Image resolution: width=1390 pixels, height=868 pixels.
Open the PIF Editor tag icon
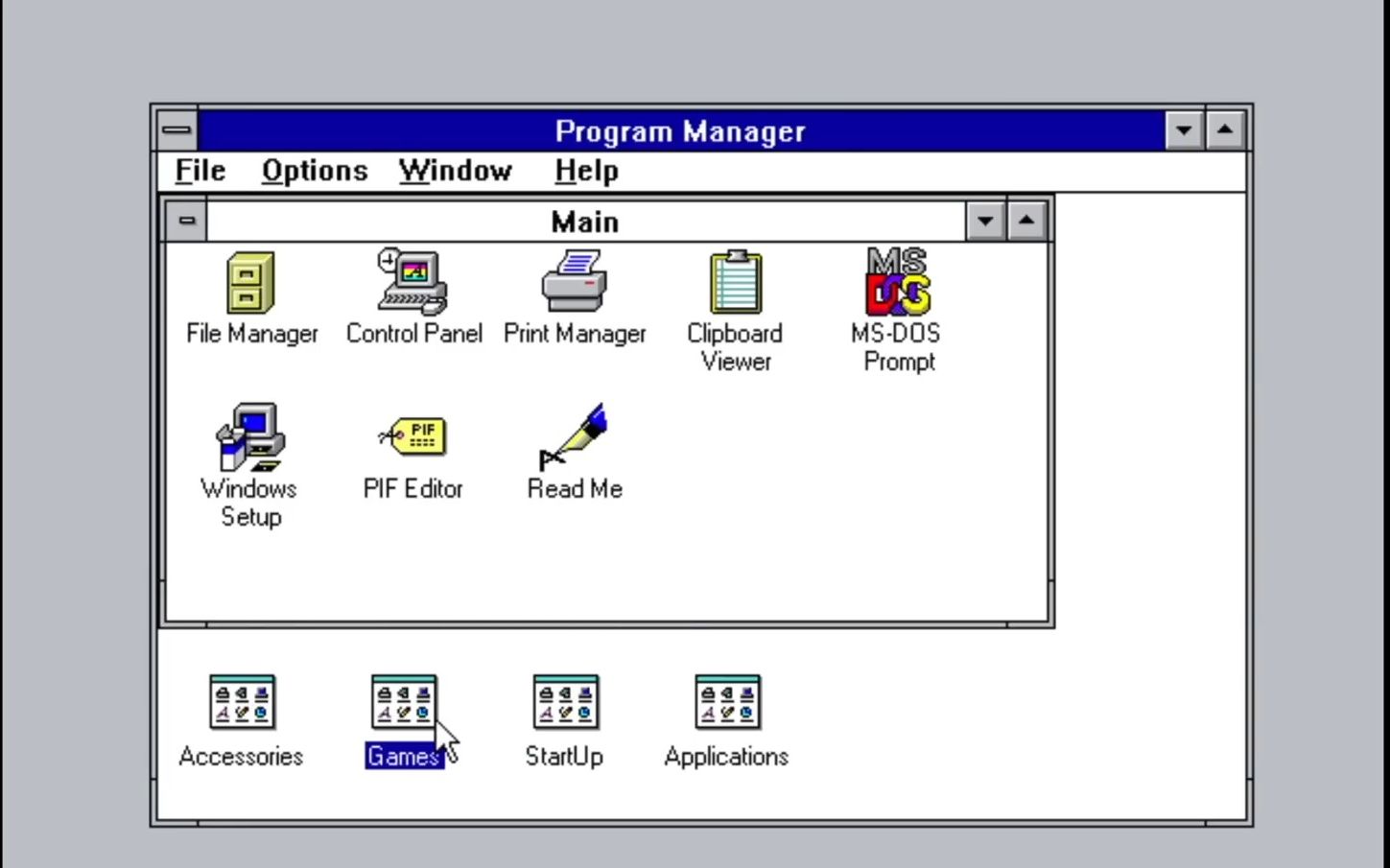(x=413, y=437)
